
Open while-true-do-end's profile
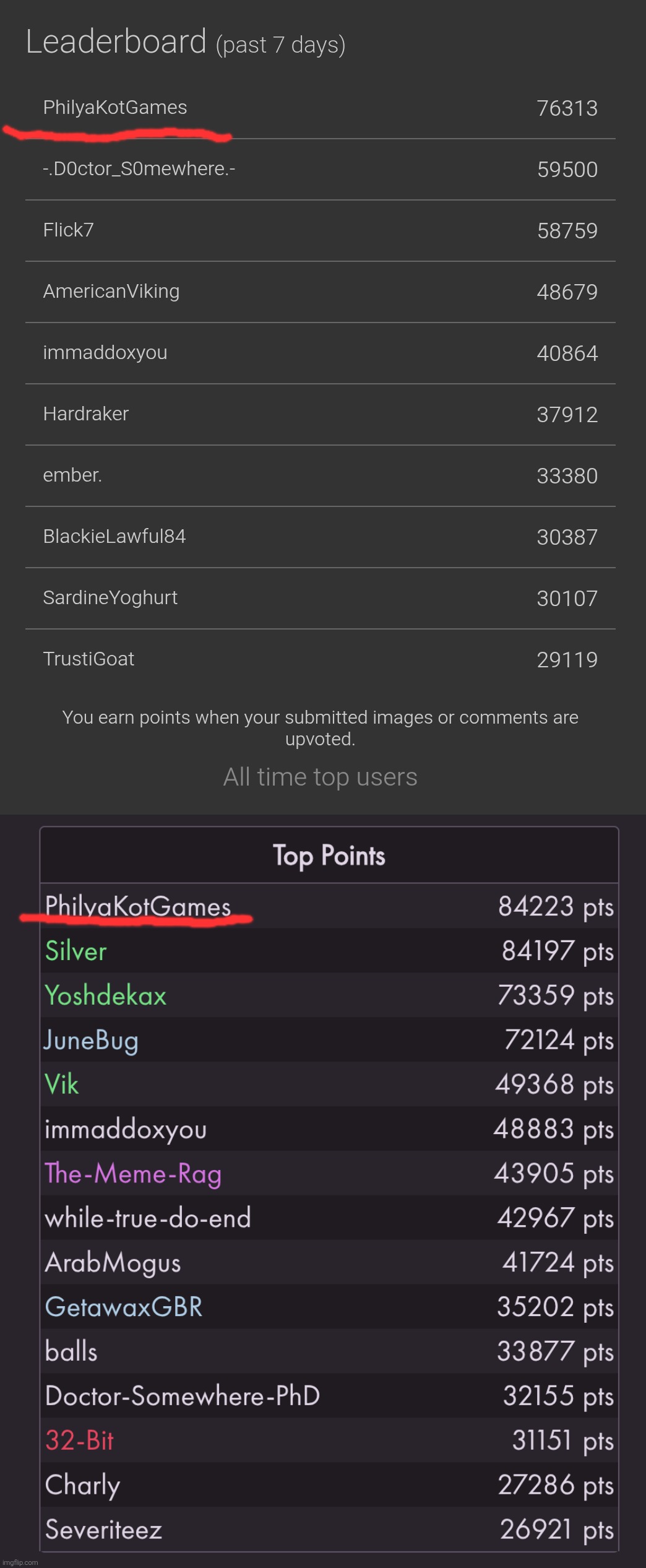pyautogui.click(x=148, y=1218)
